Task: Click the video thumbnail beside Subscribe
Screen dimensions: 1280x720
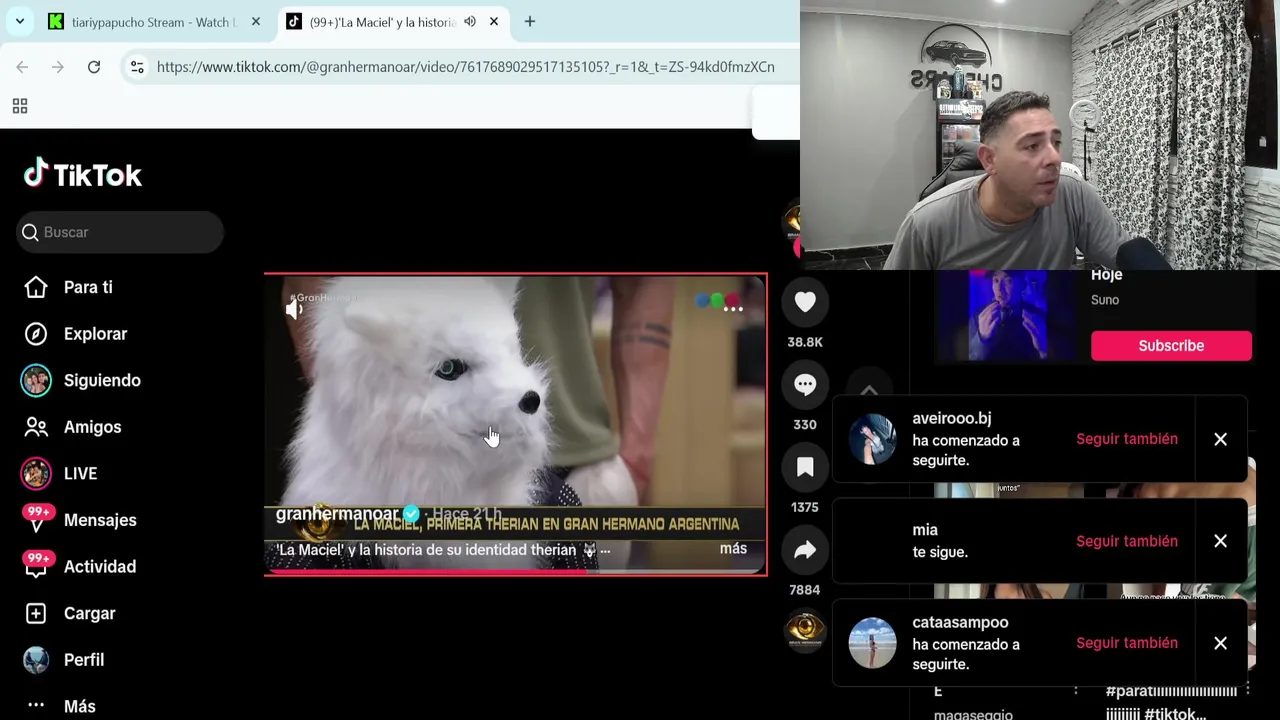Action: coord(1008,315)
